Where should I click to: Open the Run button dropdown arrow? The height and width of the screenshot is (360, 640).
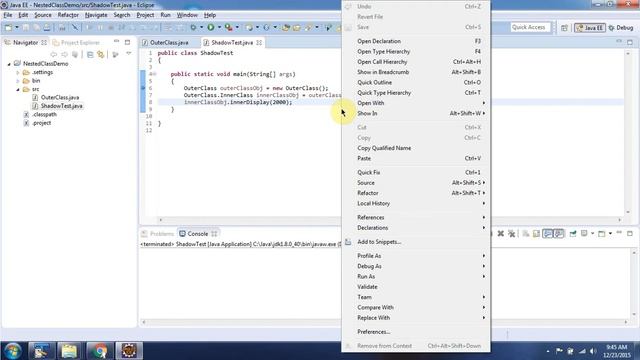pos(219,27)
